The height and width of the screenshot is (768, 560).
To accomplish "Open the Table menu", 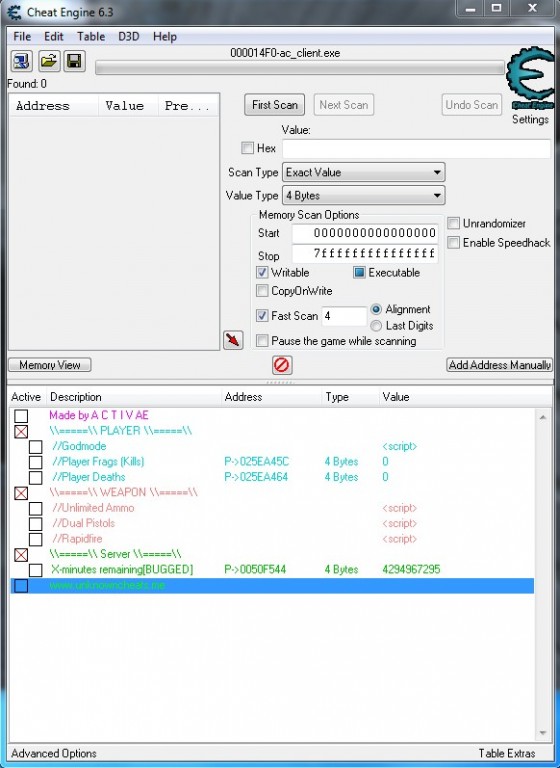I will tap(91, 37).
